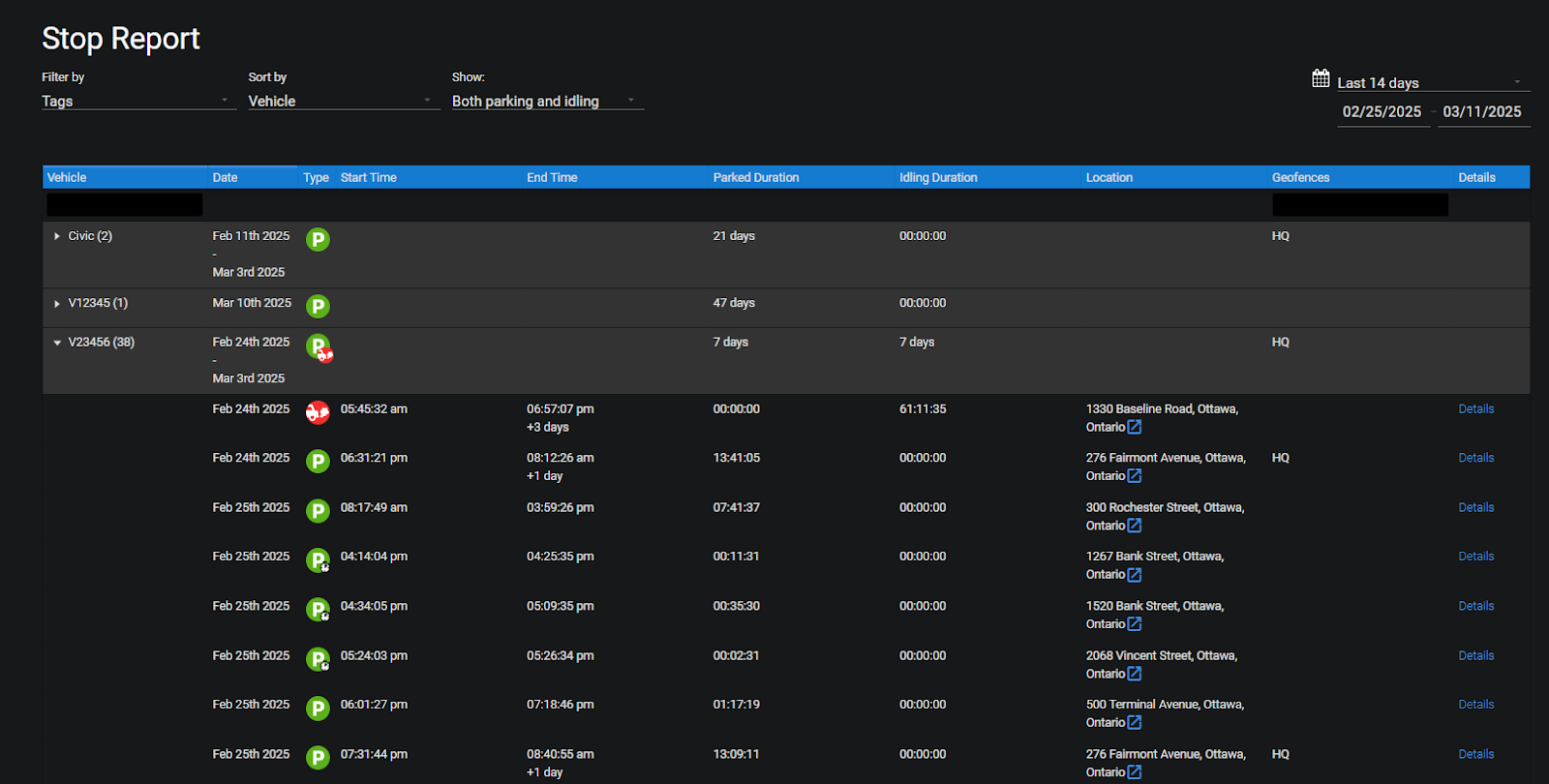Click external link icon for 2068 Vincent Street
This screenshot has width=1549, height=784.
point(1135,674)
